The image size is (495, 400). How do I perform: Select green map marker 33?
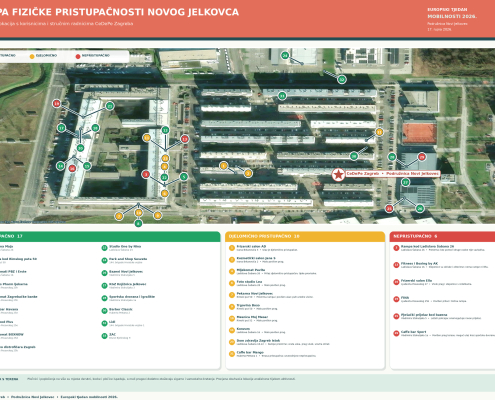[x=282, y=96]
